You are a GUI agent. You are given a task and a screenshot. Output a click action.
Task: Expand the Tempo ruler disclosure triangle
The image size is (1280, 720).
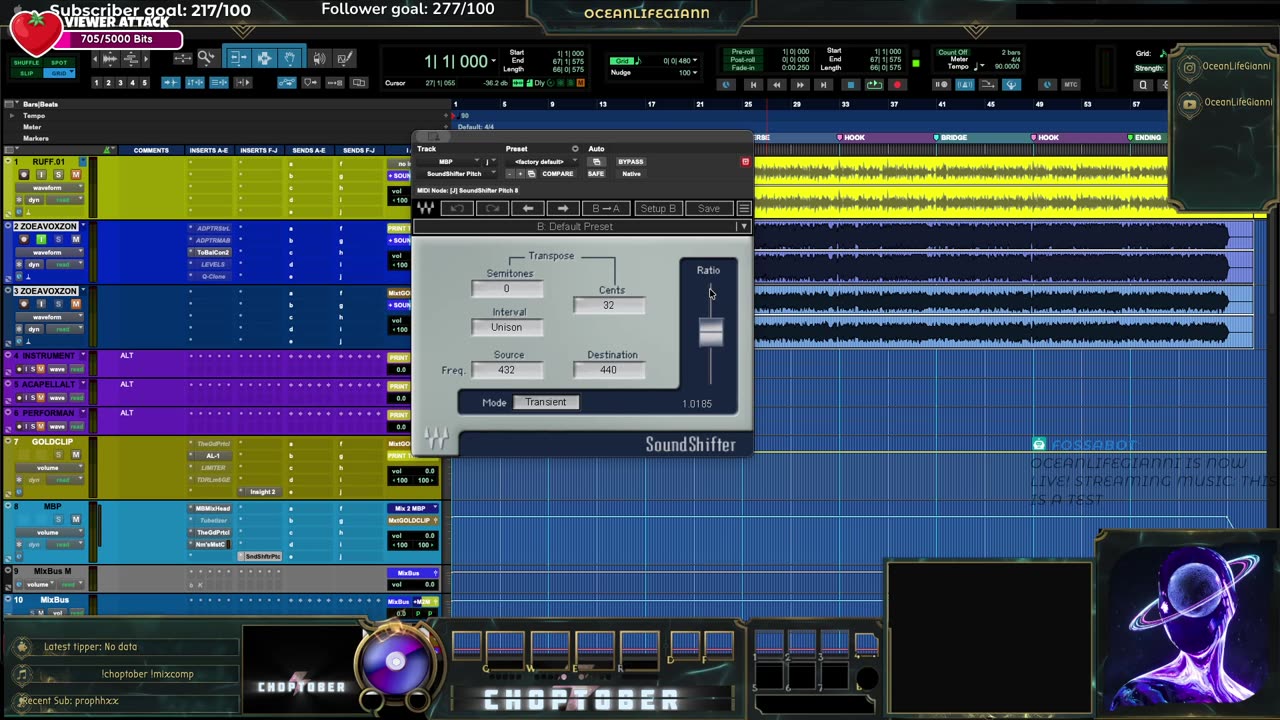coord(13,116)
